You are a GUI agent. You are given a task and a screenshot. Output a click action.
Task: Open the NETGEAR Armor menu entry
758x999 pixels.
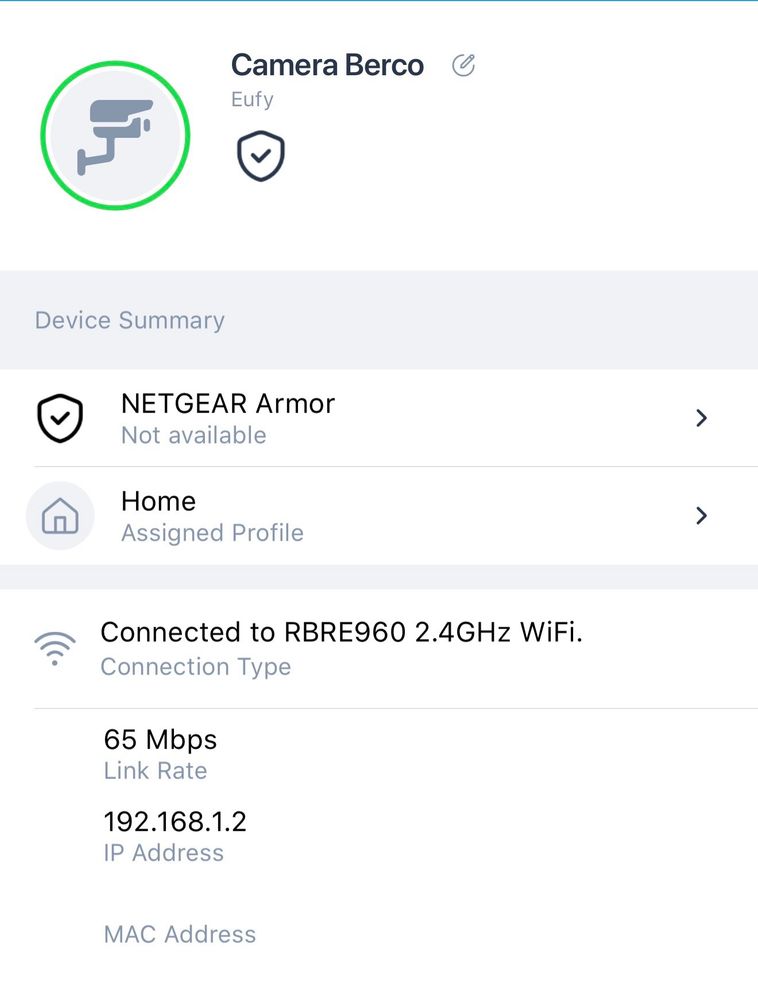(x=228, y=404)
